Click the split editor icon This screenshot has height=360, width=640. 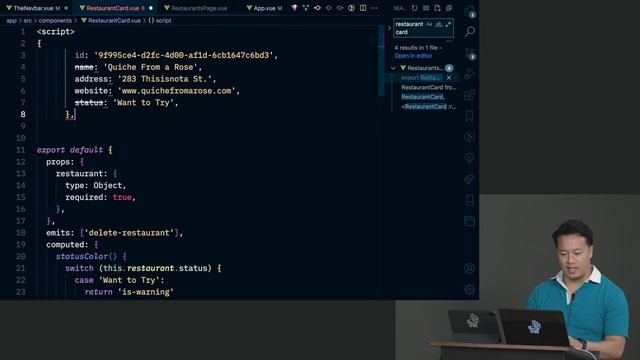coord(363,8)
